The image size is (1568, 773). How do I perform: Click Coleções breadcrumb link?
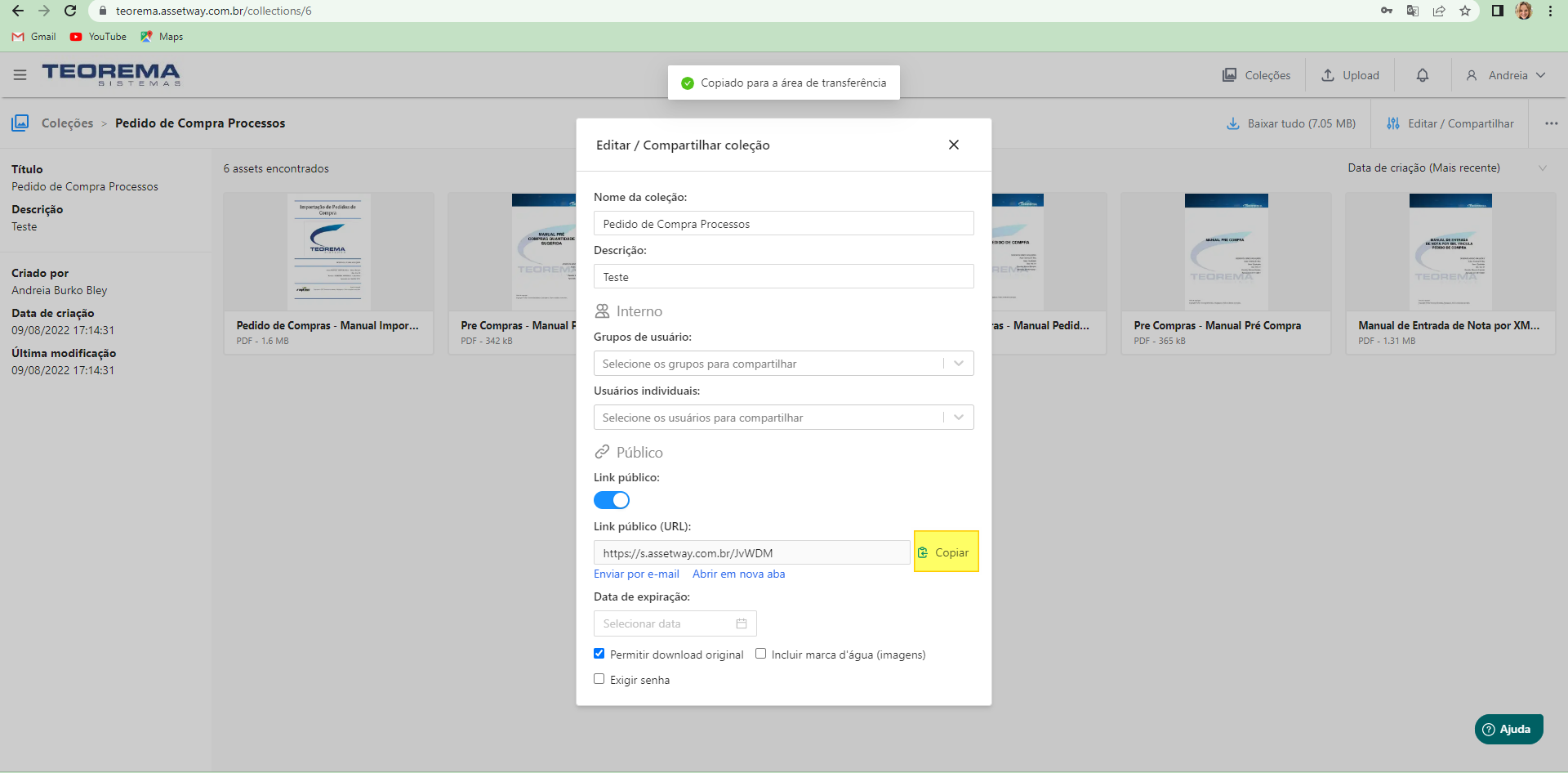(x=67, y=123)
